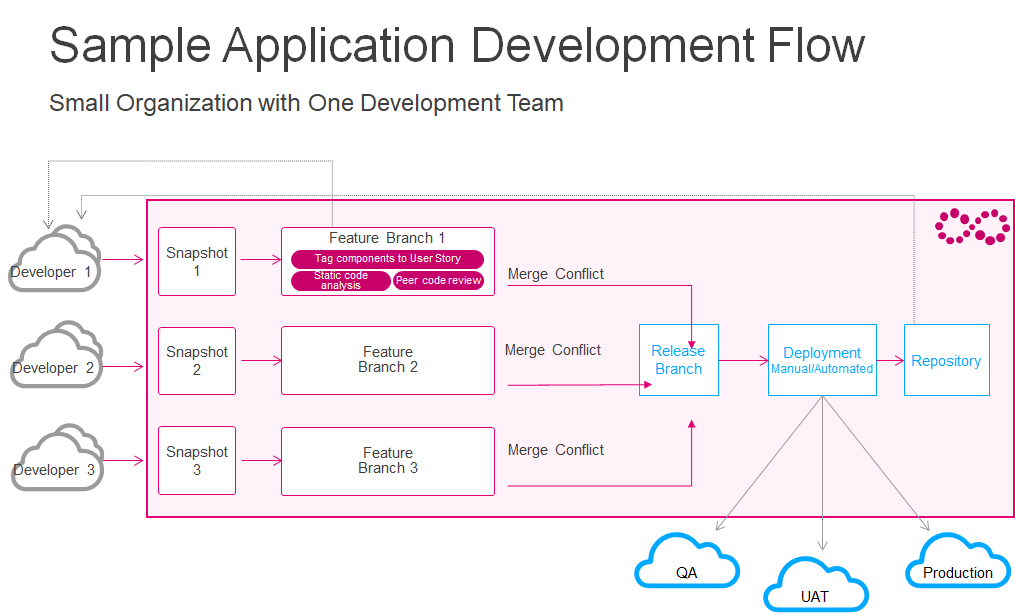This screenshot has width=1015, height=614.
Task: Click the Snapshot 3 box
Action: [x=197, y=461]
